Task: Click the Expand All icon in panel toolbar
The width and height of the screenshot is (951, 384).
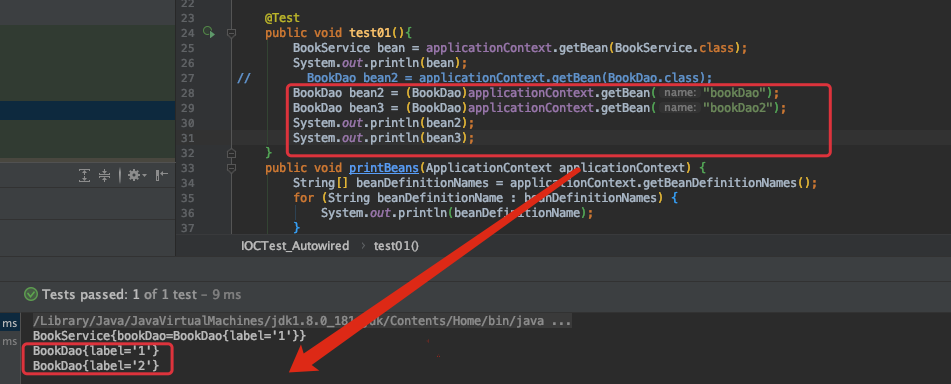Action: coord(85,175)
